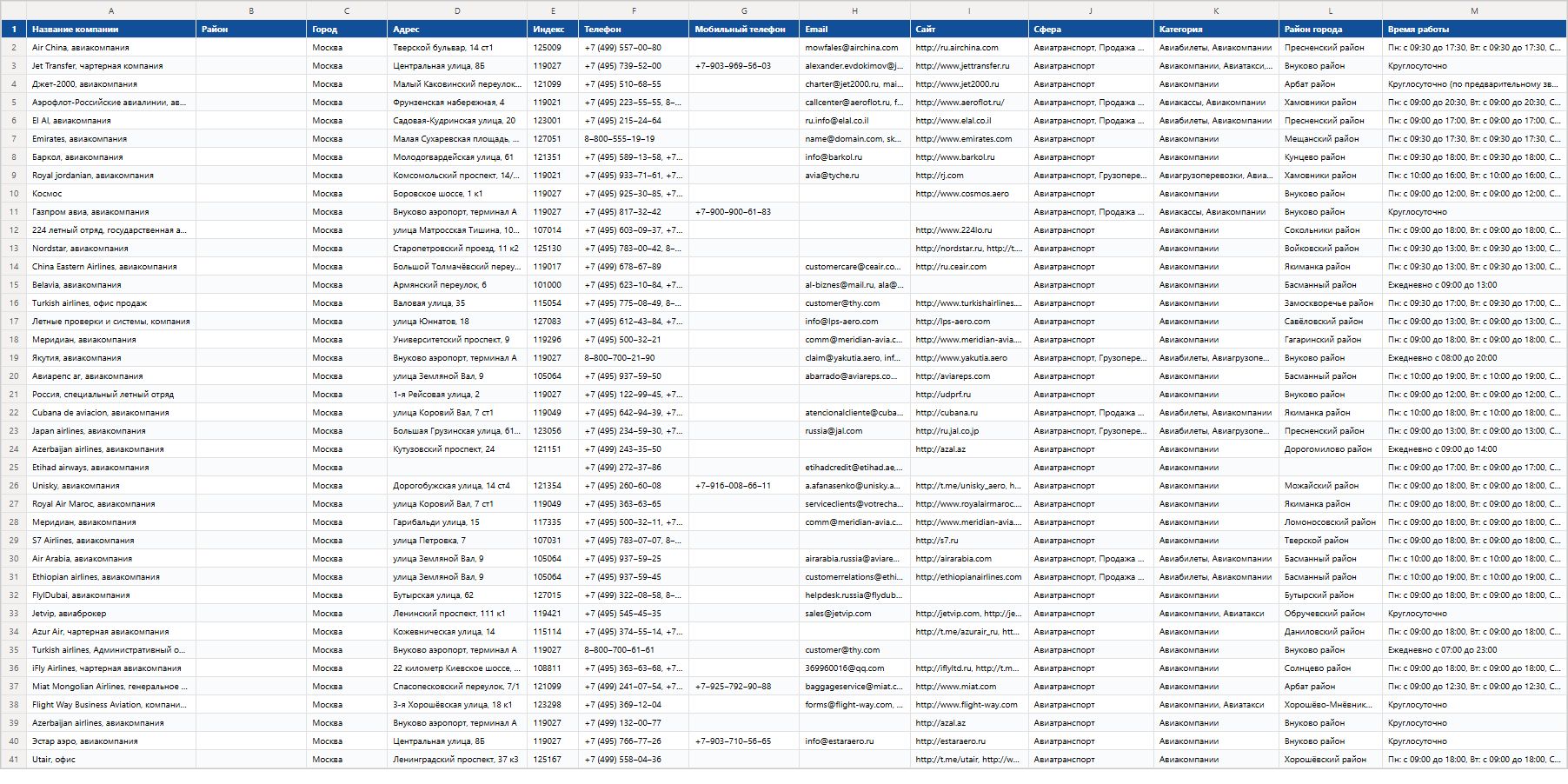Select the 'Emirates, авиакомпания' cell
1568x784 pixels.
point(111,139)
